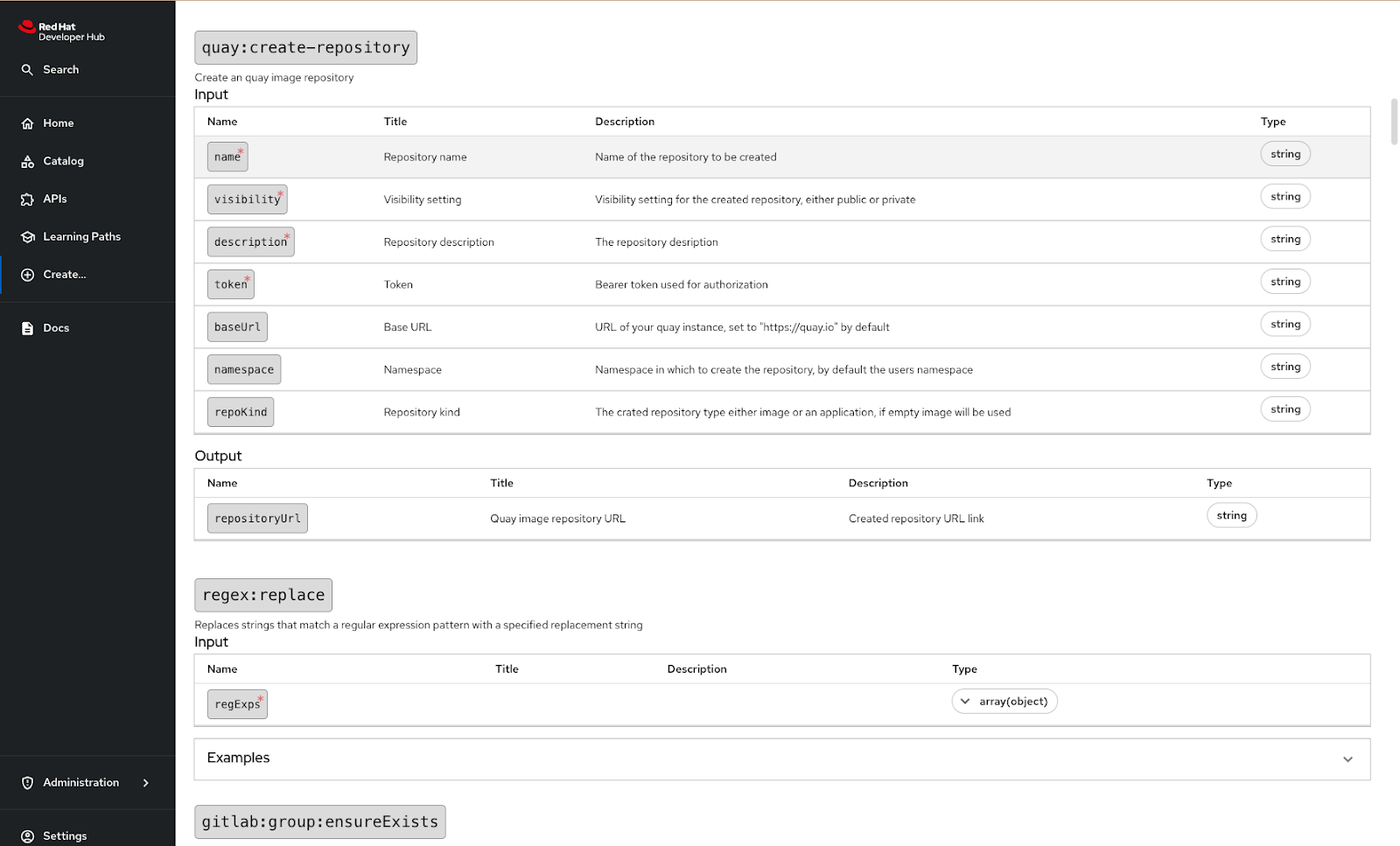This screenshot has height=846, width=1400.
Task: Click the Home house icon
Action: (27, 123)
